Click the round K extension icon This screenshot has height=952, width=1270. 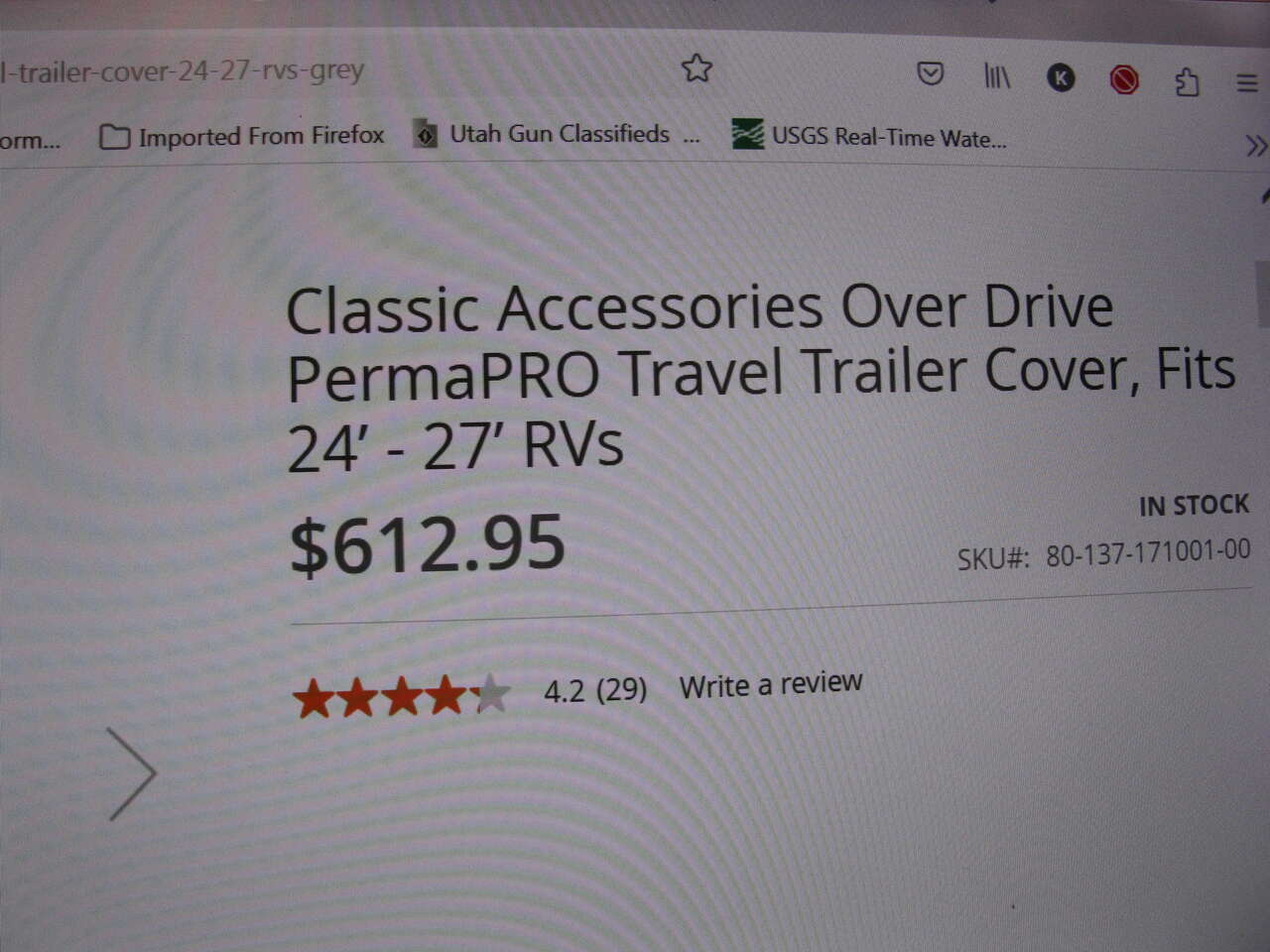tap(1061, 77)
